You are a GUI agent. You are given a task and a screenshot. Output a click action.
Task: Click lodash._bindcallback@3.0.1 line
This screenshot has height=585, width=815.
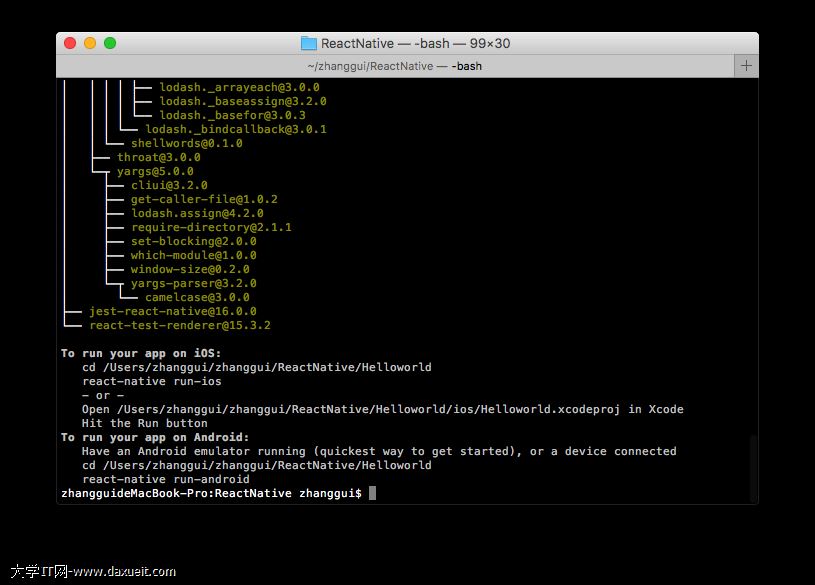point(236,129)
